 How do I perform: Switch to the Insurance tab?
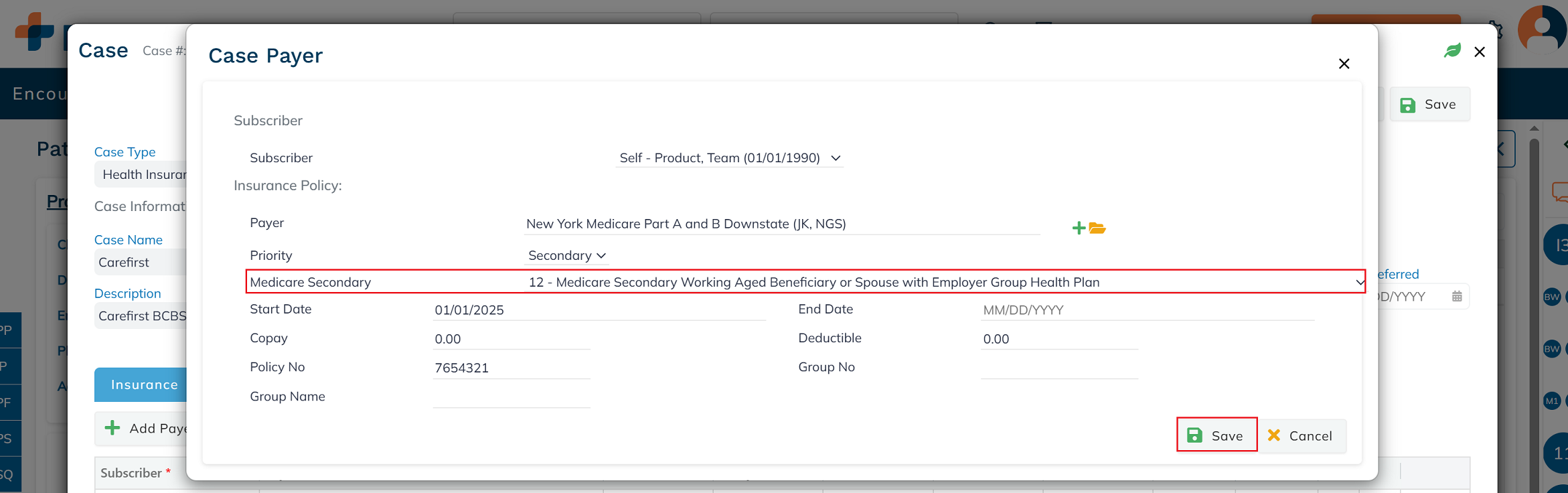point(144,385)
